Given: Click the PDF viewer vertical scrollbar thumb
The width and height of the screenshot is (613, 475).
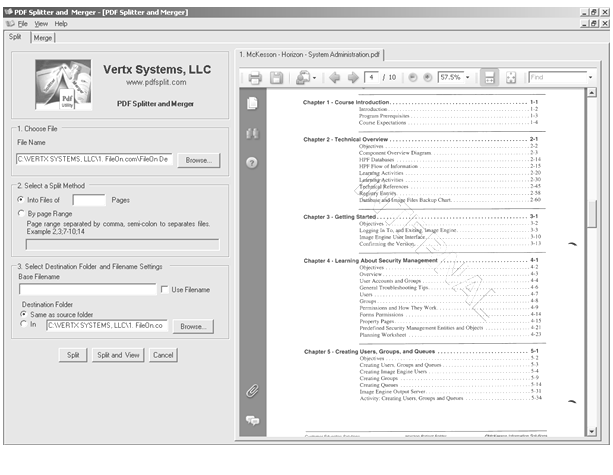Looking at the screenshot, I should (592, 213).
